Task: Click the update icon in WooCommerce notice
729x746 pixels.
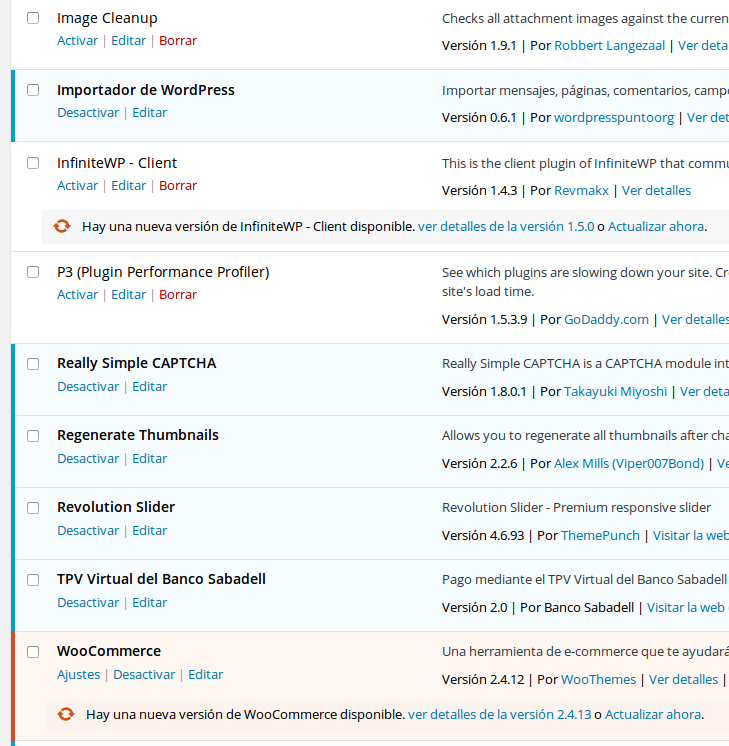Action: coord(66,714)
